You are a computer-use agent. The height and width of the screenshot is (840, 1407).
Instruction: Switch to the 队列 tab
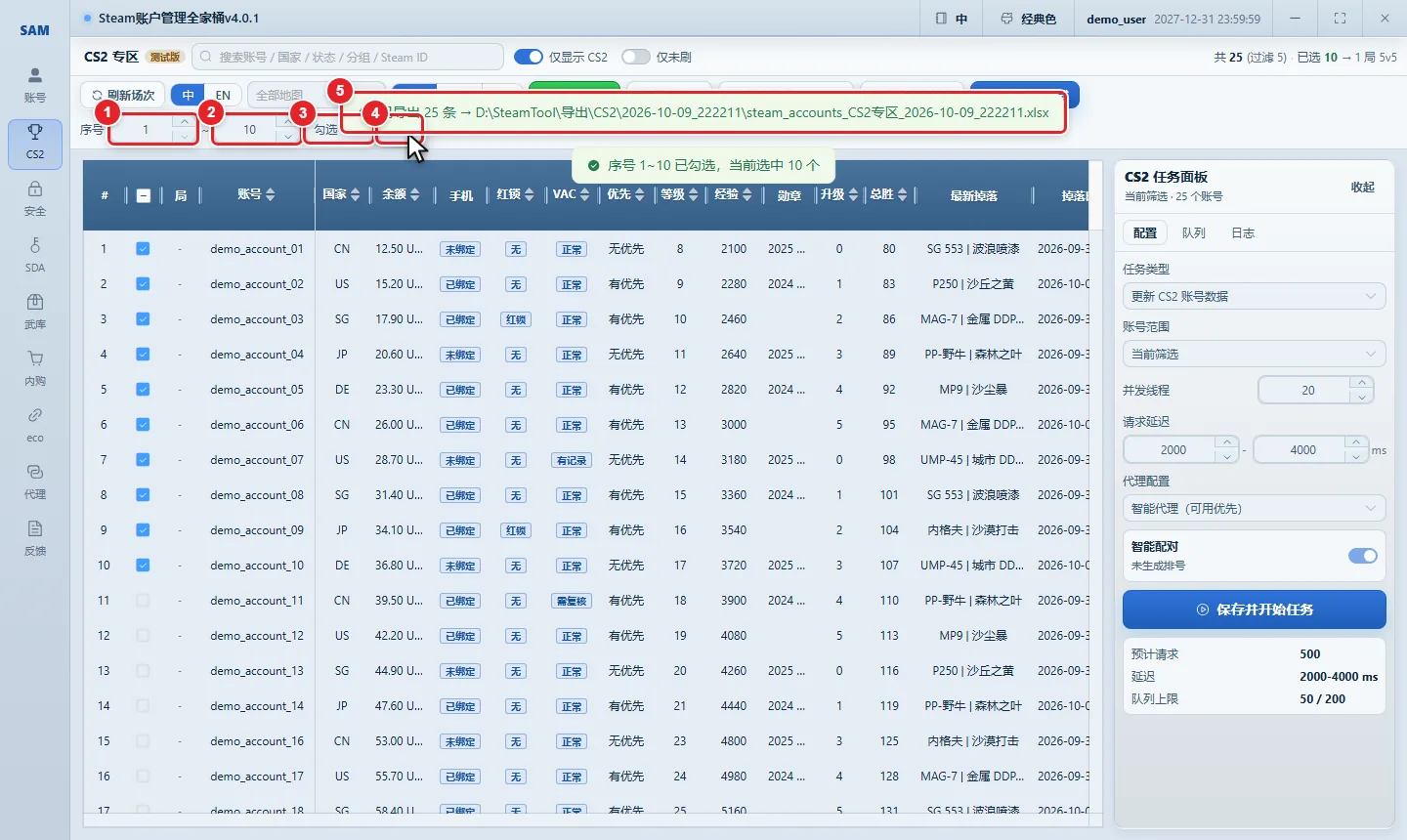pos(1193,232)
